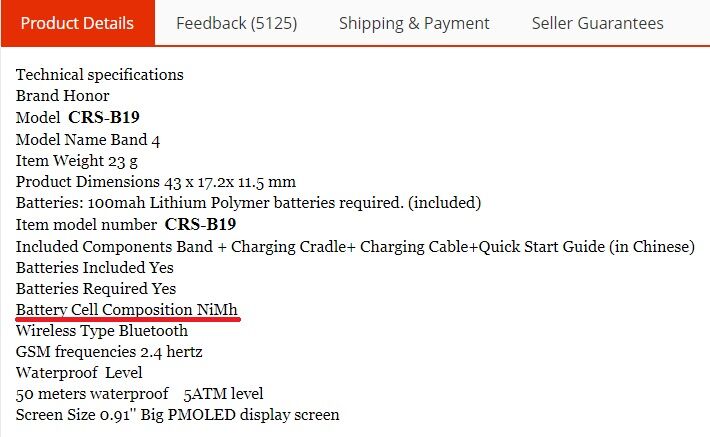This screenshot has width=710, height=437.
Task: Open the Shipping & Payment tab
Action: pyautogui.click(x=414, y=23)
